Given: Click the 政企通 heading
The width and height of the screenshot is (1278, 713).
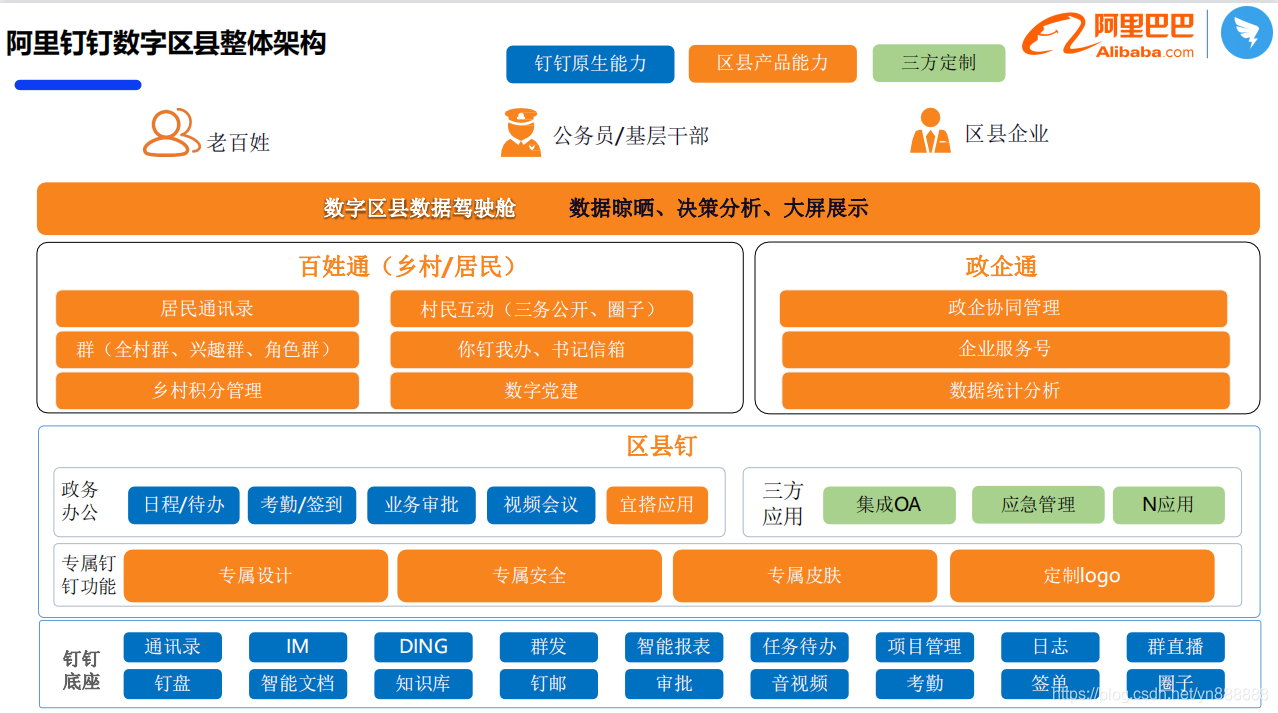Looking at the screenshot, I should 1001,267.
